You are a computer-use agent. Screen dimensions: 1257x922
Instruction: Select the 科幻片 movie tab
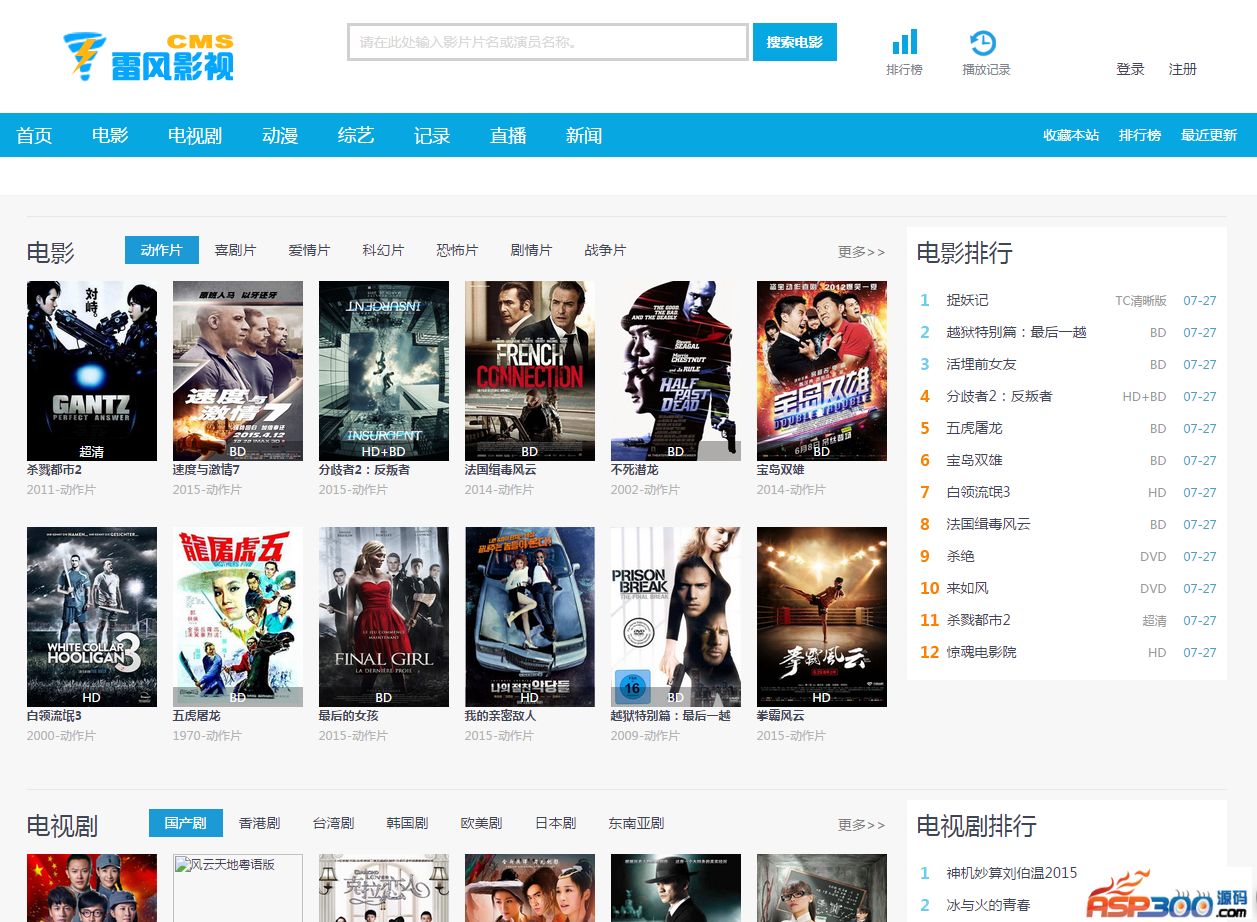tap(383, 250)
